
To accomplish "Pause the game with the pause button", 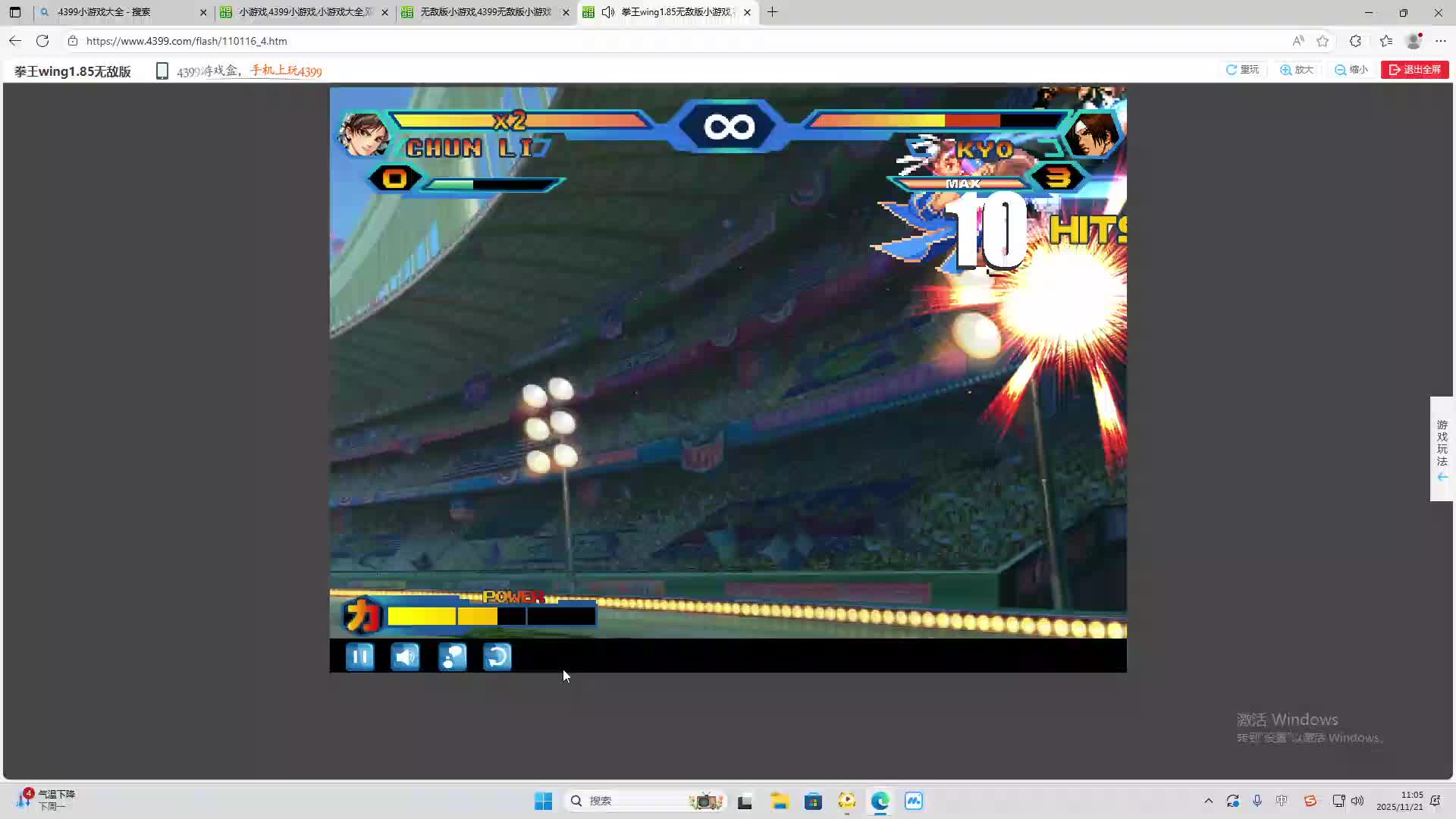I will coord(359,657).
